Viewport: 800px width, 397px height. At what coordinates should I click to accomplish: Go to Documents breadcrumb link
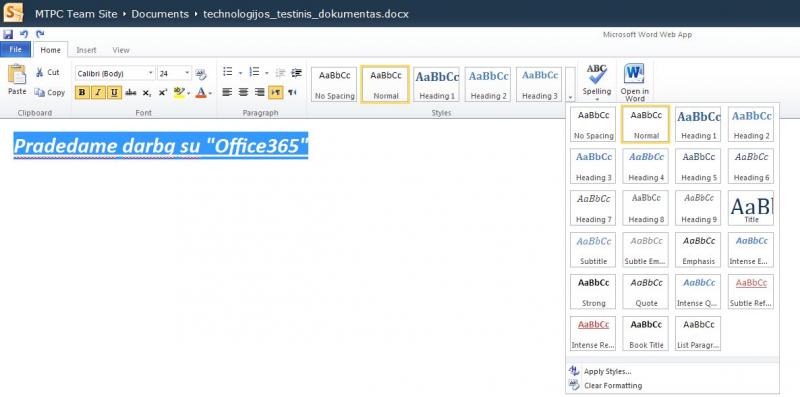160,14
